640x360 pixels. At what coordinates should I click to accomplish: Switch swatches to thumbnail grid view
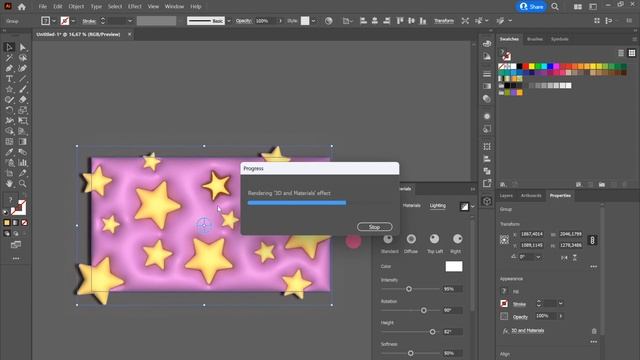click(x=632, y=53)
